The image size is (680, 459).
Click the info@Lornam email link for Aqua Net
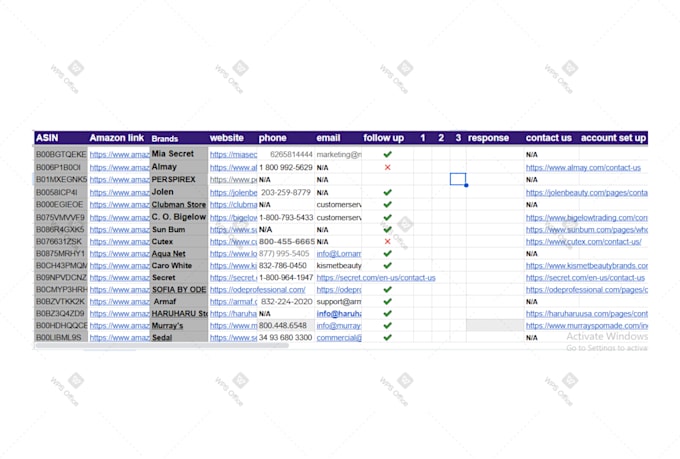pos(339,253)
